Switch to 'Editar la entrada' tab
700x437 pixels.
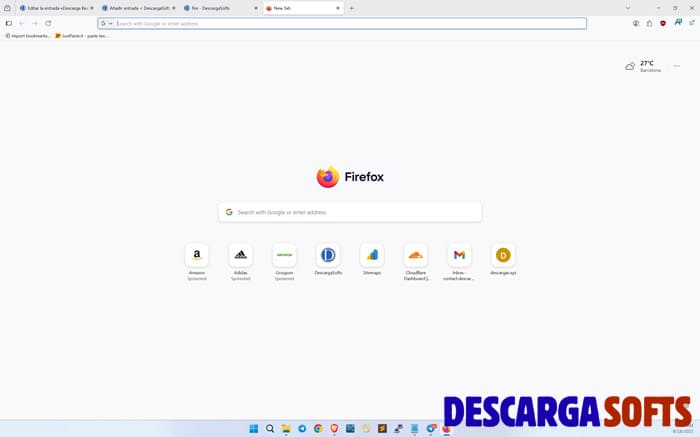click(x=54, y=8)
